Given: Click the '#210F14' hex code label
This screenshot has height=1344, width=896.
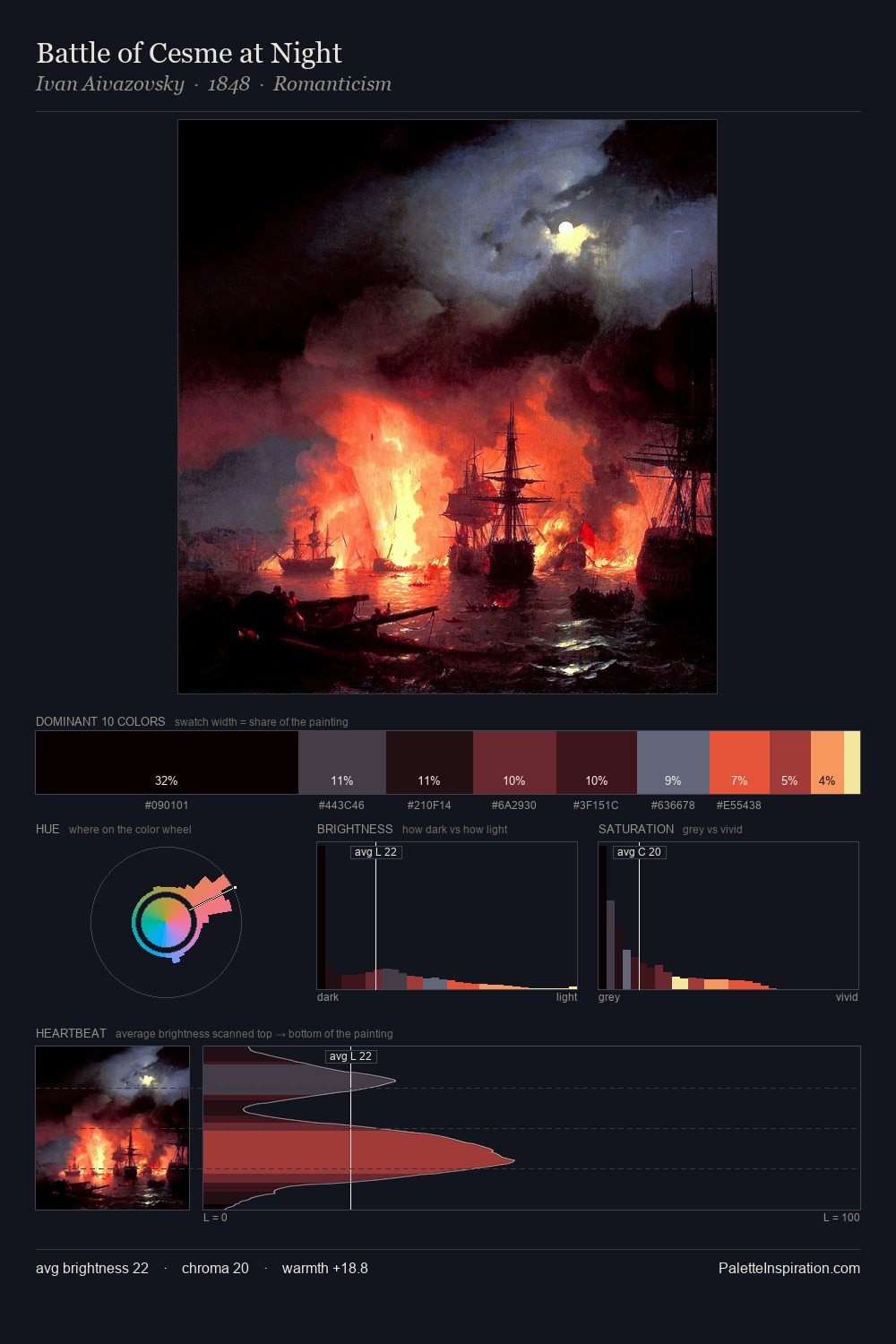Looking at the screenshot, I should click(x=429, y=806).
